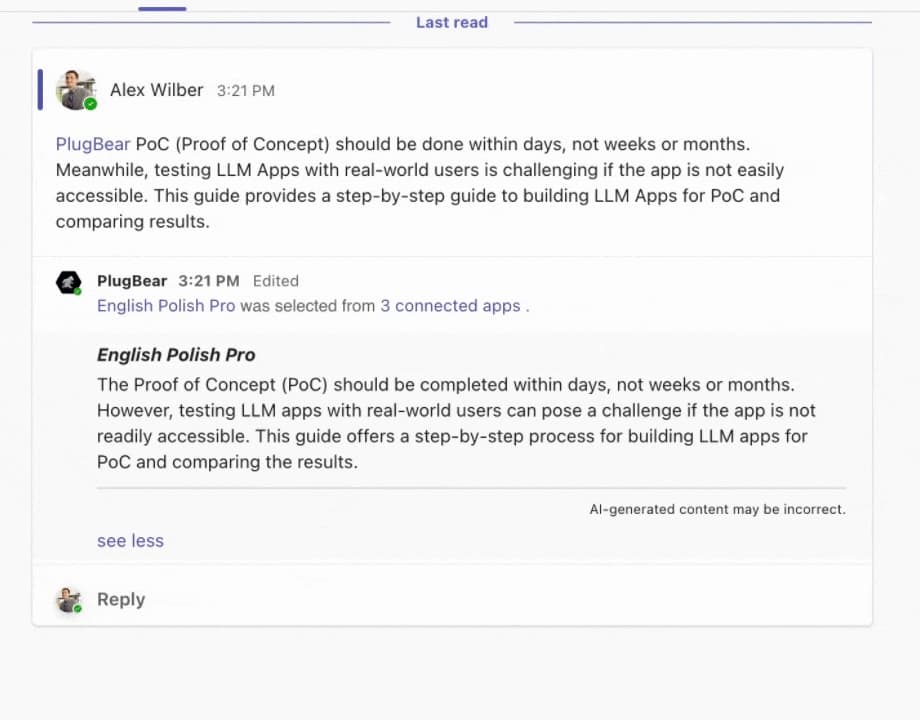Open the blue English Polish Pro link

coord(166,306)
